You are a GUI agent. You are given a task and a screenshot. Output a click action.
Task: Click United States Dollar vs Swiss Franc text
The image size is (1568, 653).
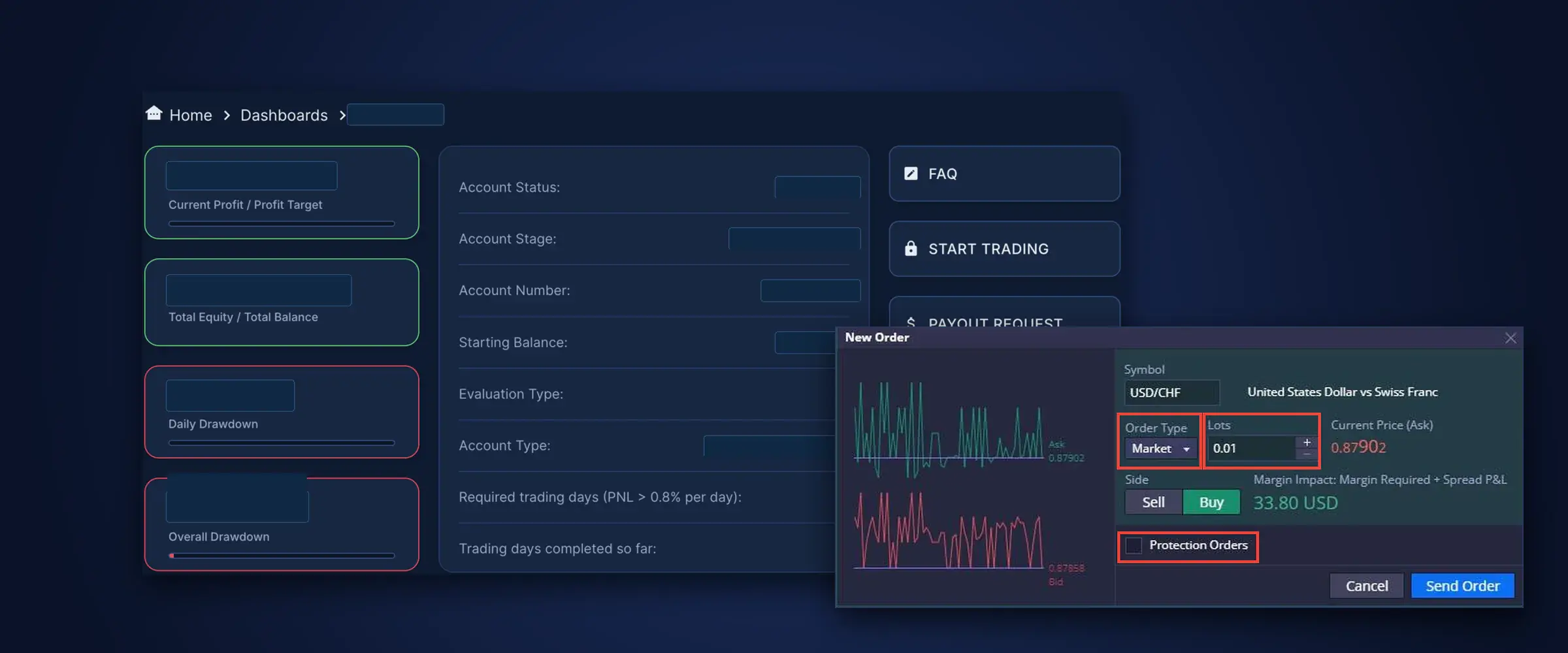[1343, 392]
